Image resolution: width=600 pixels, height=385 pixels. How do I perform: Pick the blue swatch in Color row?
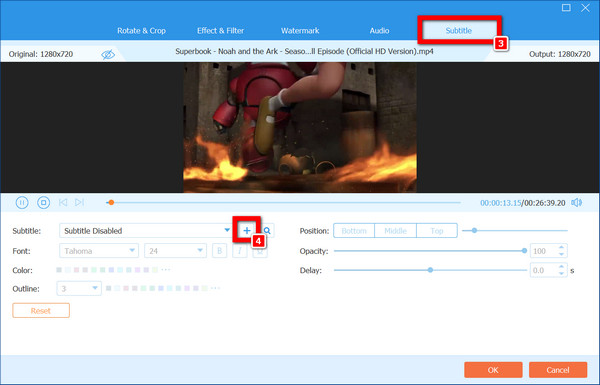click(x=111, y=270)
